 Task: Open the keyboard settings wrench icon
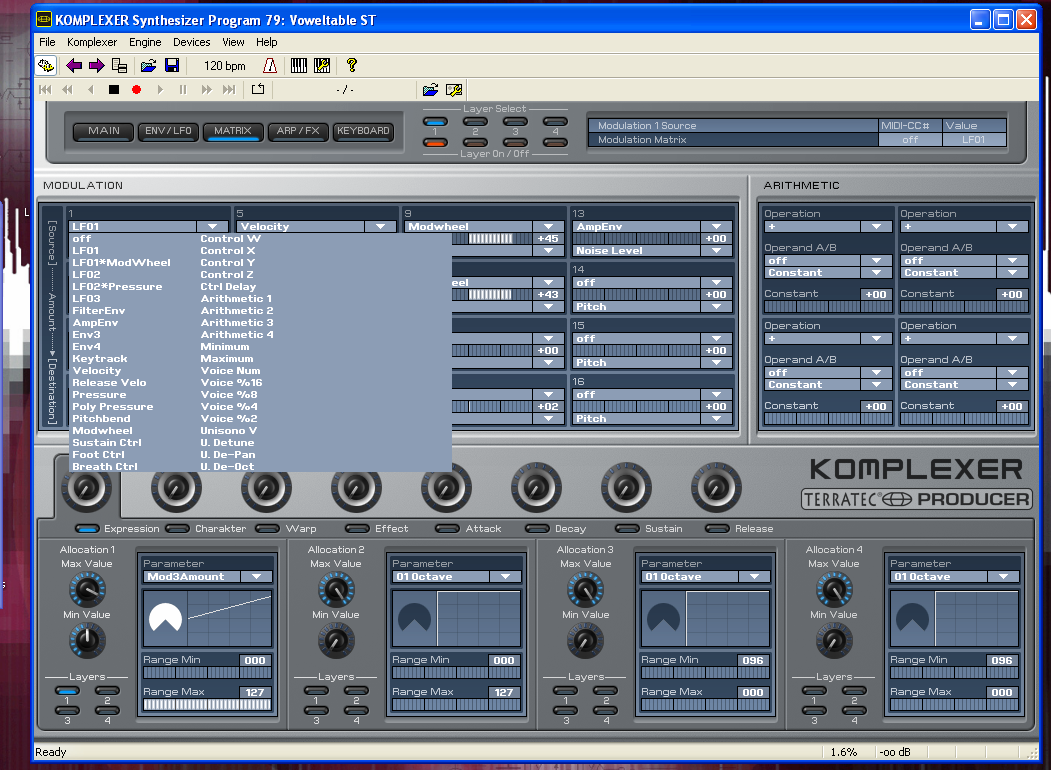(322, 66)
